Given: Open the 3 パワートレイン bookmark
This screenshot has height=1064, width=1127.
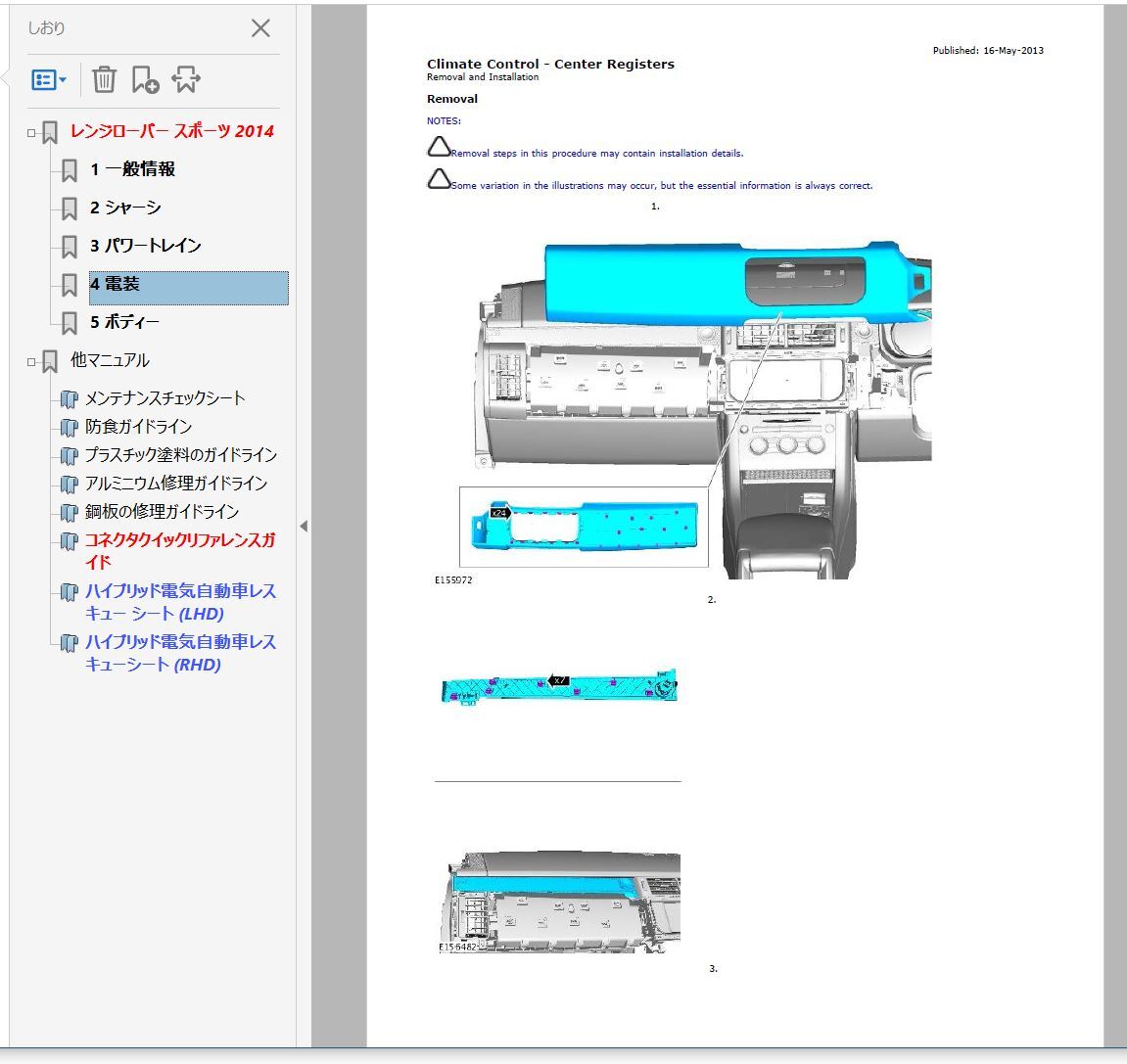Looking at the screenshot, I should click(x=146, y=246).
